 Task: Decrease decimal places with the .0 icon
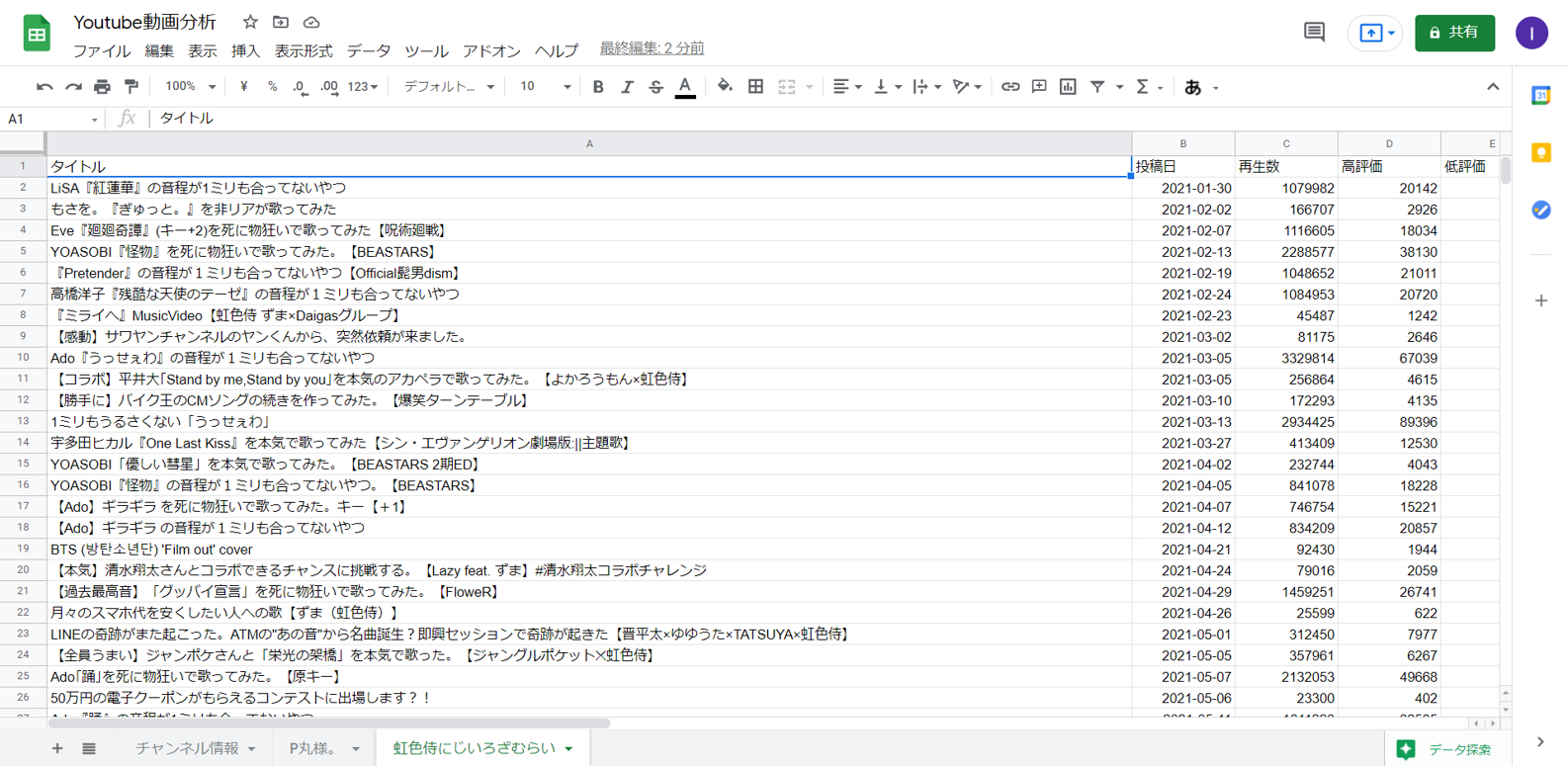(300, 87)
